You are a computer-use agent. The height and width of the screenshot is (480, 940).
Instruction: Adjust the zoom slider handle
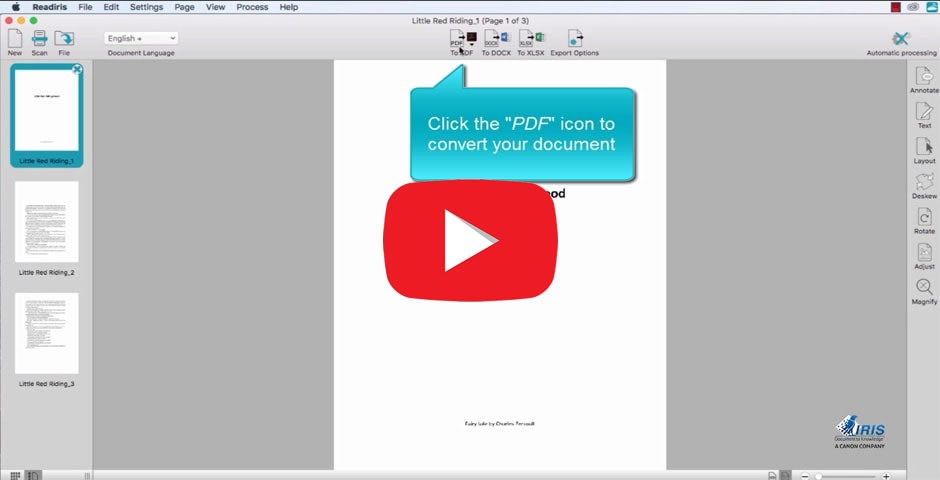pos(818,476)
